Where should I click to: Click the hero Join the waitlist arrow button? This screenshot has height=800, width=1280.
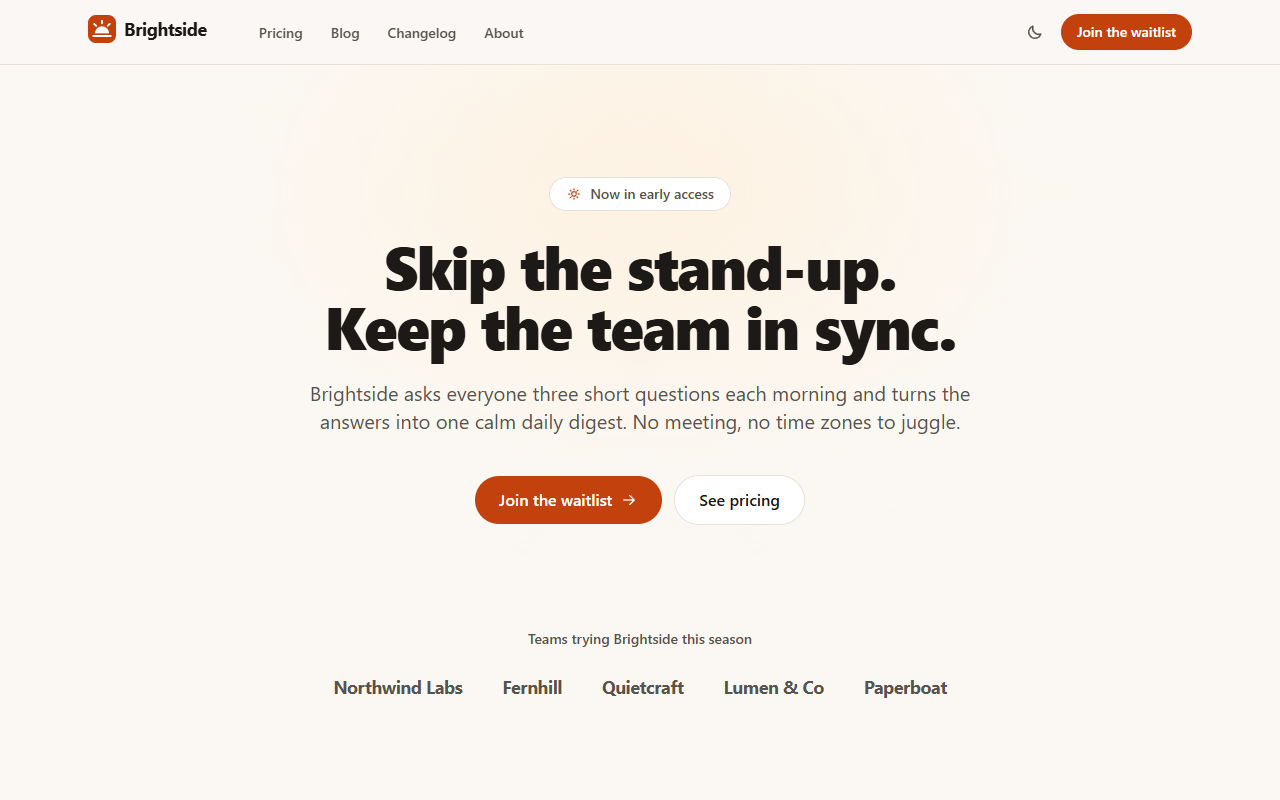click(x=568, y=500)
